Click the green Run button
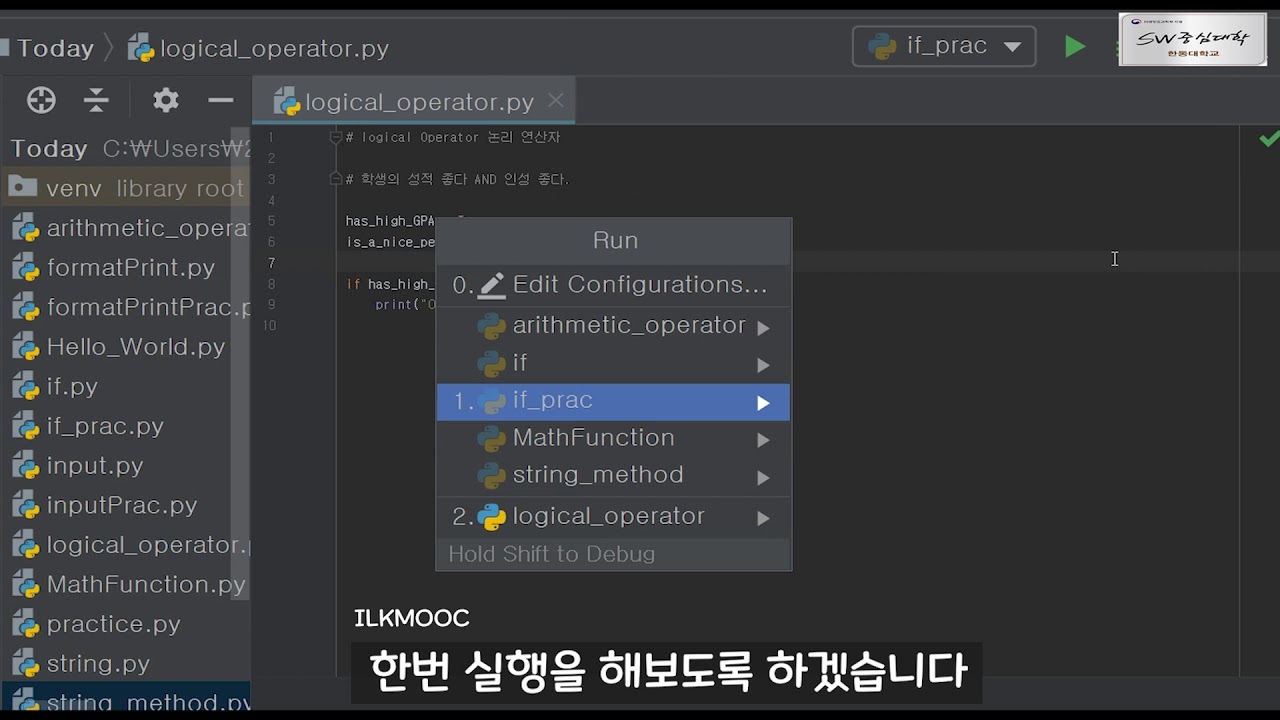This screenshot has width=1280, height=720. 1075,47
